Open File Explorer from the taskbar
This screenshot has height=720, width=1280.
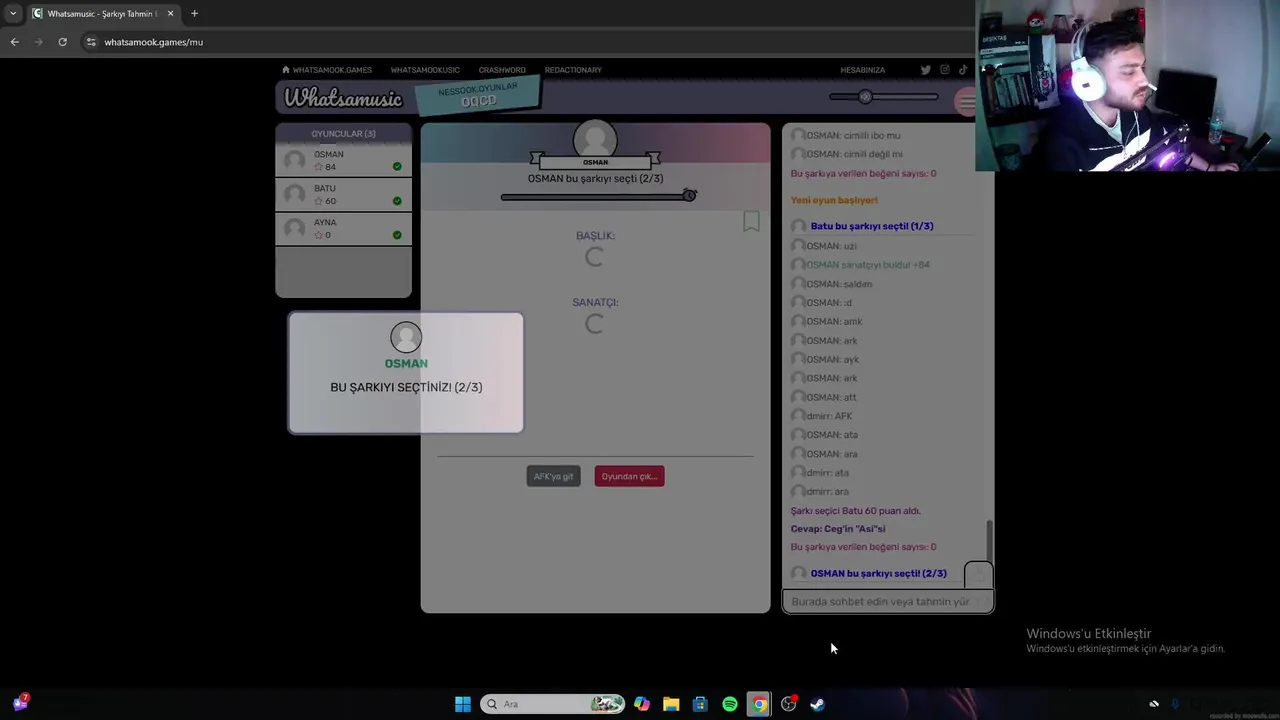click(671, 704)
